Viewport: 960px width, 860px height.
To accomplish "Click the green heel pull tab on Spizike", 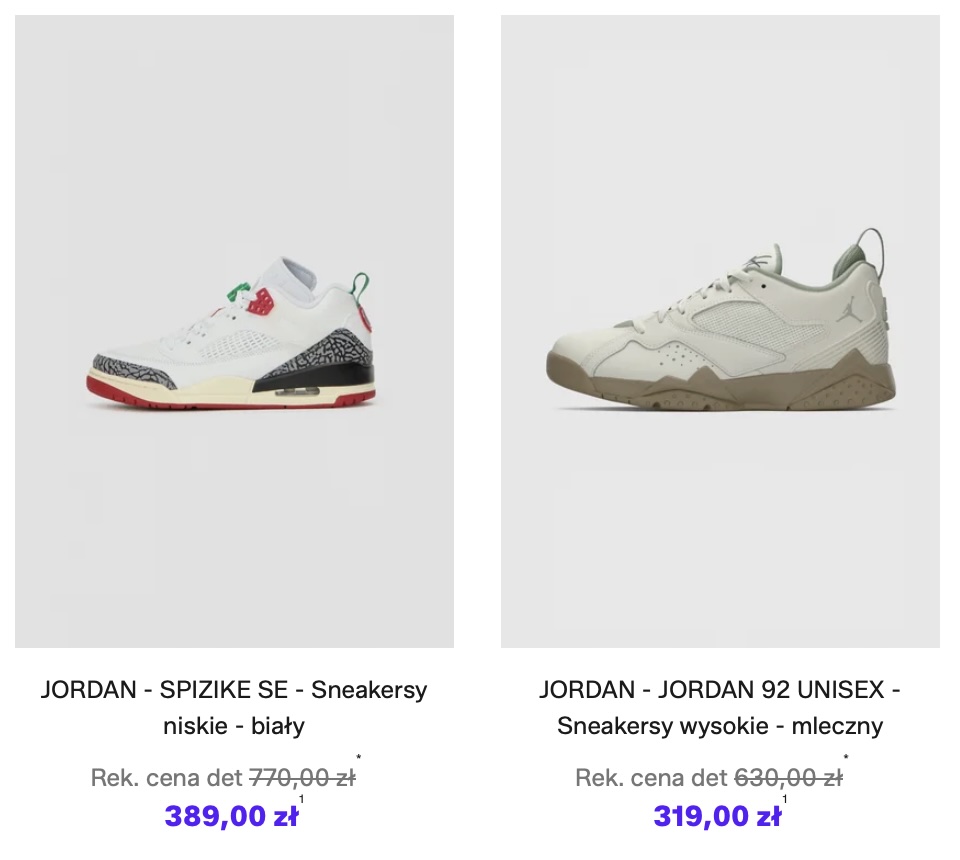I will point(361,286).
